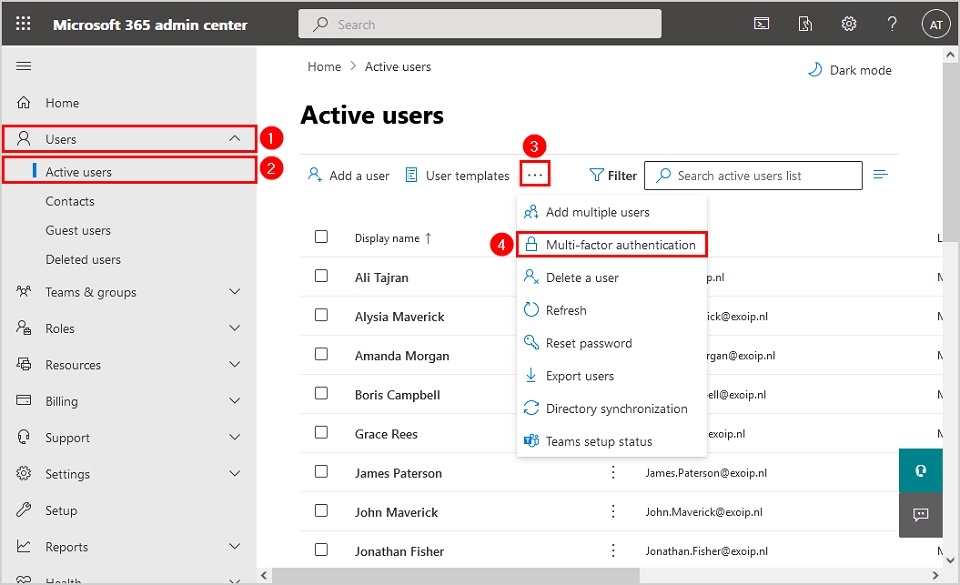Switch to Dark mode

pyautogui.click(x=849, y=69)
